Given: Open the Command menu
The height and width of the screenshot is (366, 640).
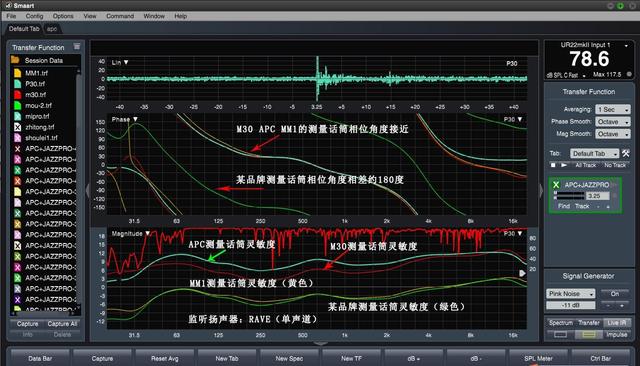Looking at the screenshot, I should pyautogui.click(x=120, y=16).
